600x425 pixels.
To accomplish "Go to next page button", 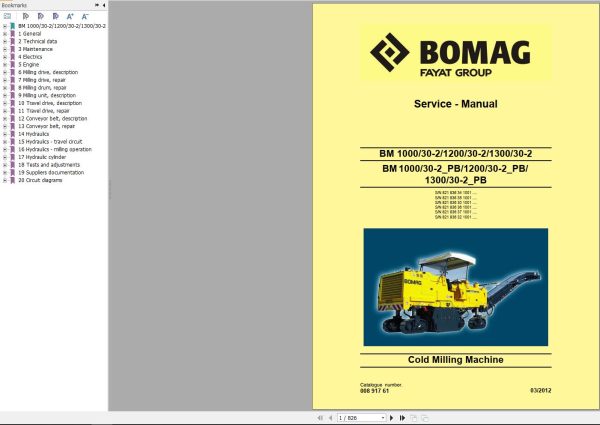I will pos(391,418).
